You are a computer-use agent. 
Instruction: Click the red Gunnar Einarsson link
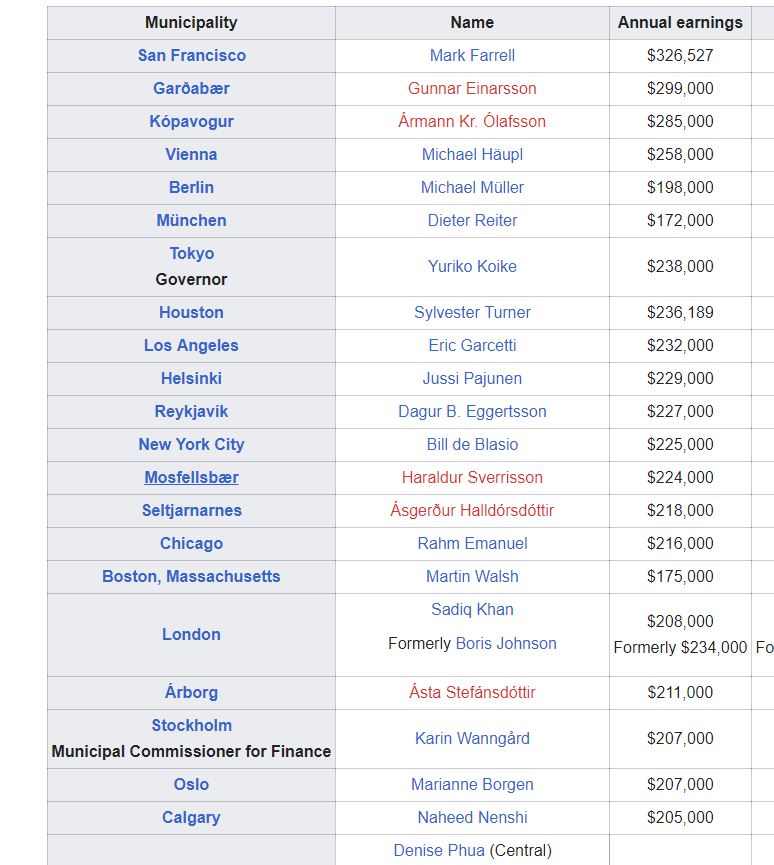(472, 88)
